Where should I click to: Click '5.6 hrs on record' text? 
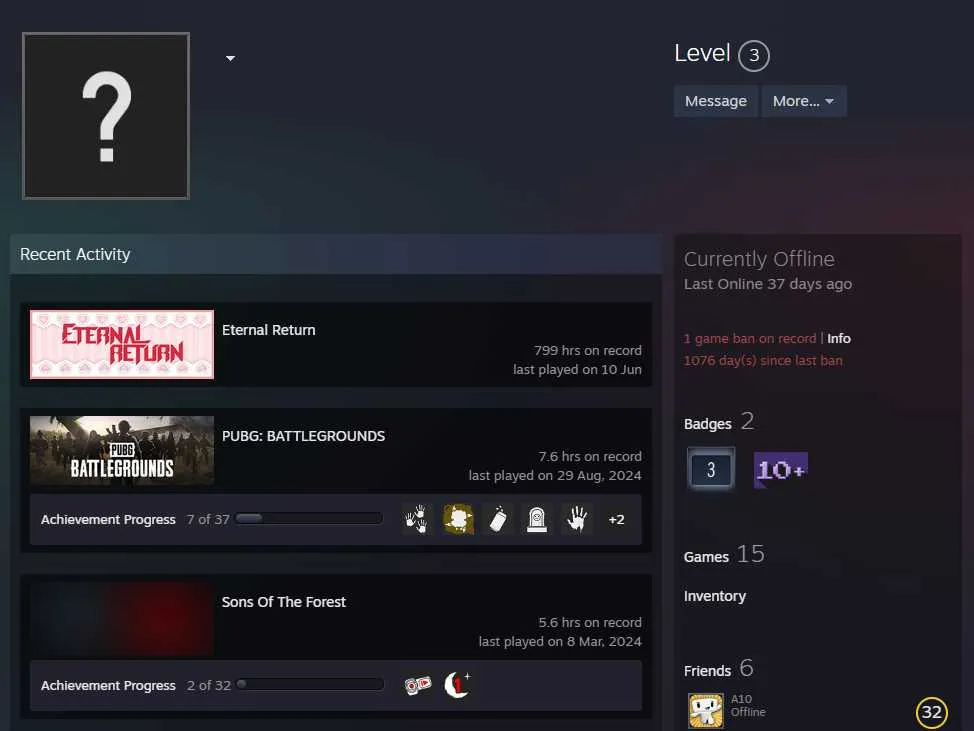tap(589, 622)
